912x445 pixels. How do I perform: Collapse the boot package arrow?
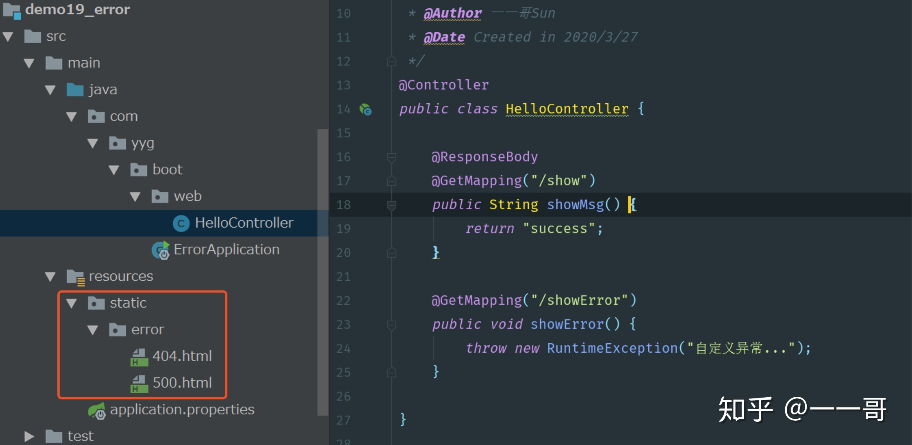pyautogui.click(x=114, y=170)
